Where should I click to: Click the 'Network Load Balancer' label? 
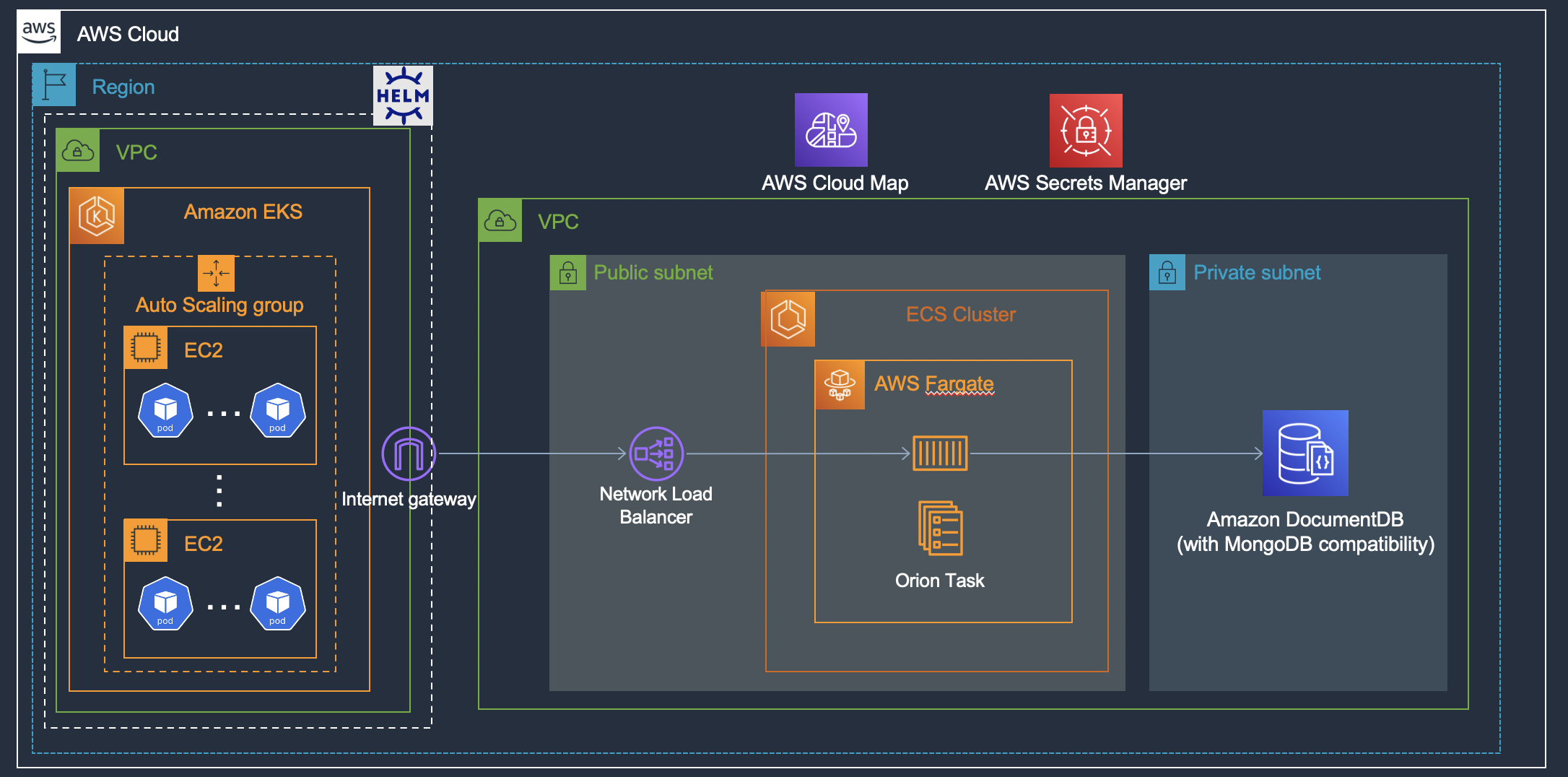656,505
